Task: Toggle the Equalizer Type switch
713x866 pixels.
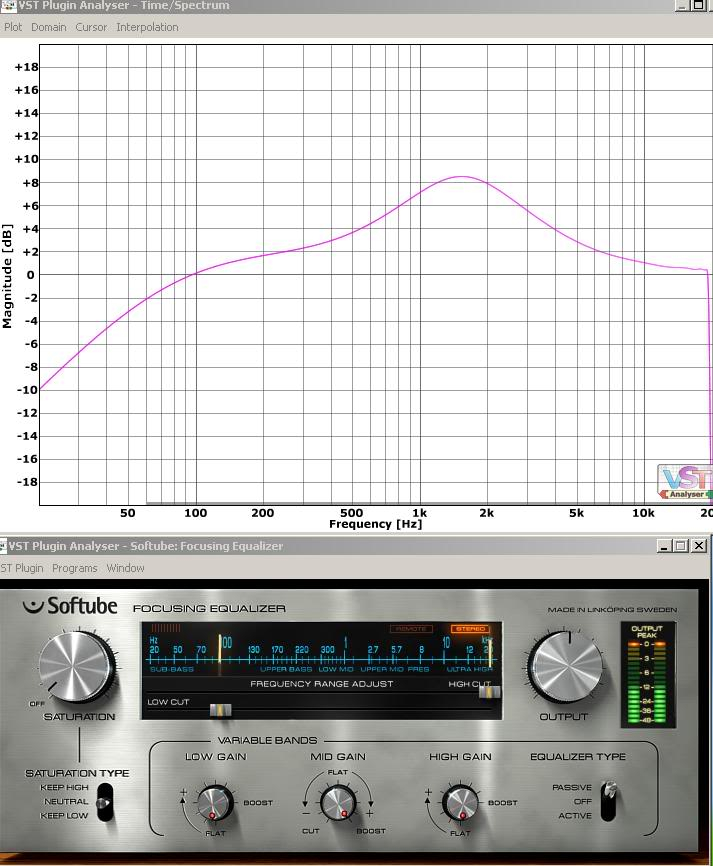Action: (x=609, y=801)
